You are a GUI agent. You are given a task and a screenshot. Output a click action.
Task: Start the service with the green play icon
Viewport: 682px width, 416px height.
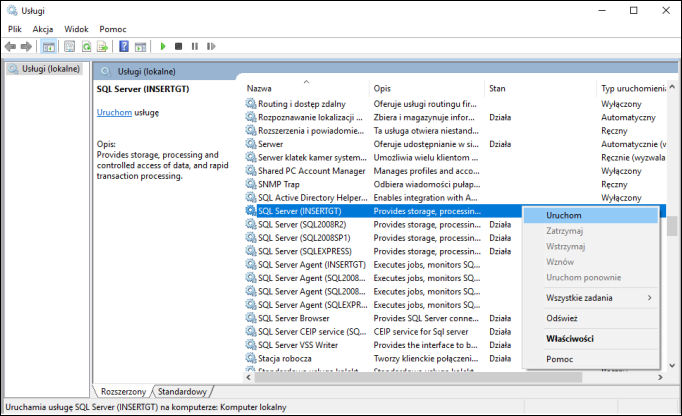point(163,46)
